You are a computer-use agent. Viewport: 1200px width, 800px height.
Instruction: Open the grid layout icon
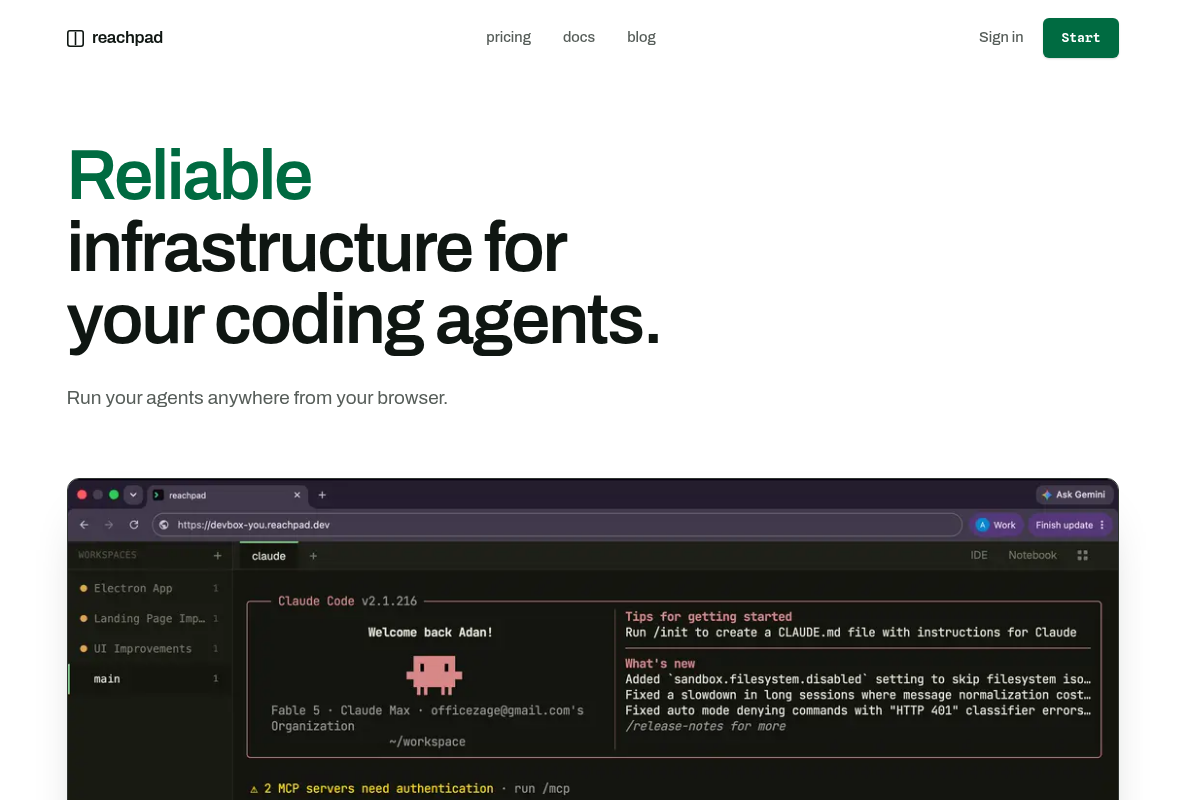(x=1083, y=555)
